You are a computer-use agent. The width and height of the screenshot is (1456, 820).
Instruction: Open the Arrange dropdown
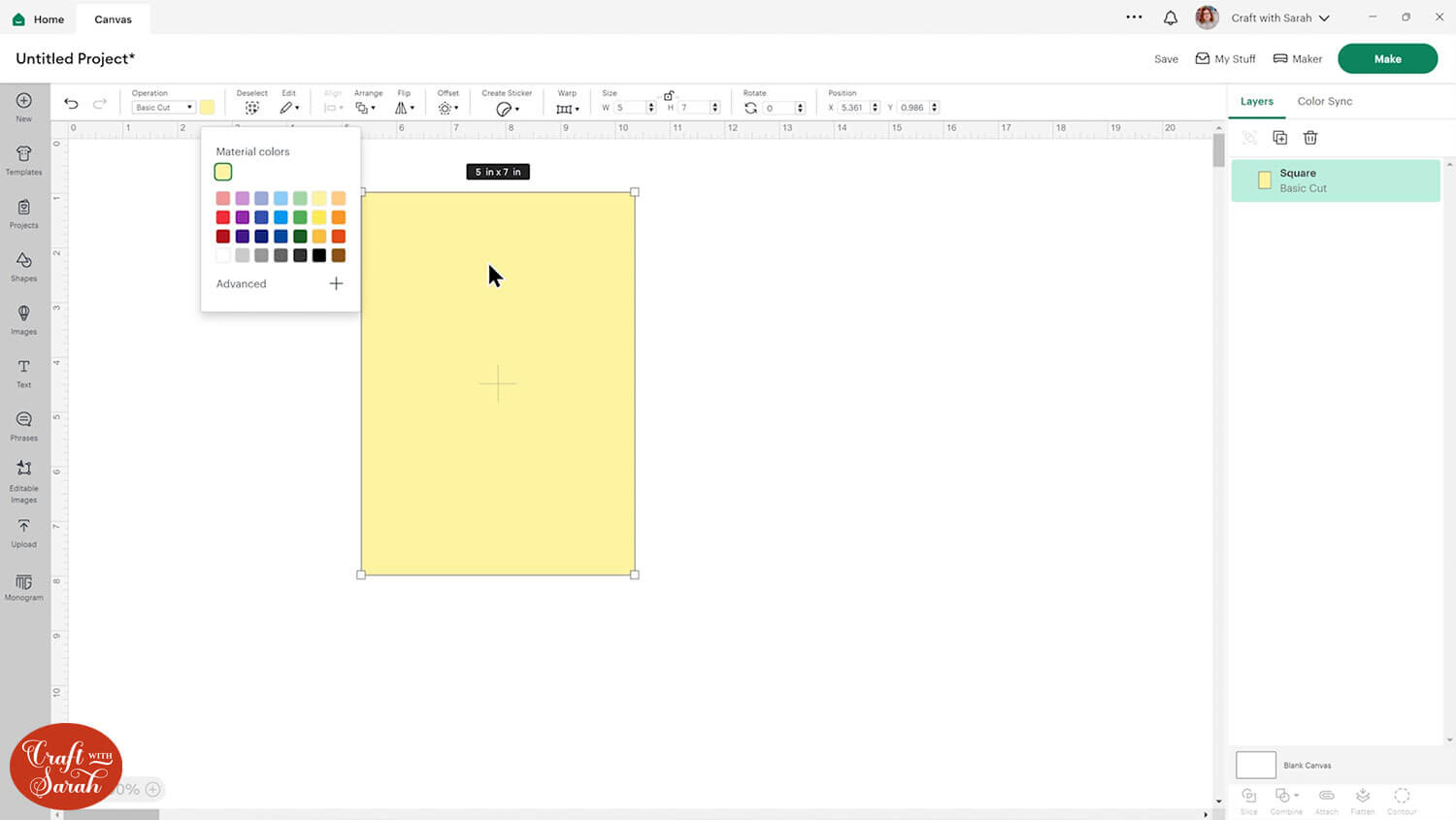pyautogui.click(x=365, y=108)
